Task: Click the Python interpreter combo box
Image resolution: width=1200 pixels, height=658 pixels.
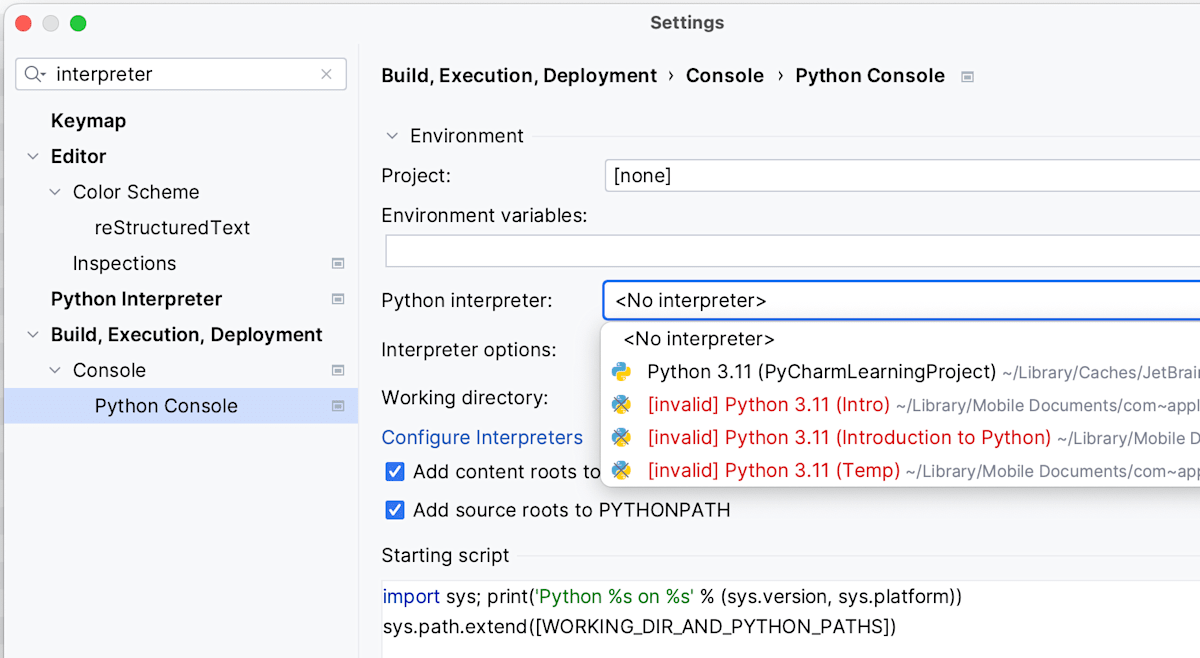Action: pyautogui.click(x=902, y=300)
